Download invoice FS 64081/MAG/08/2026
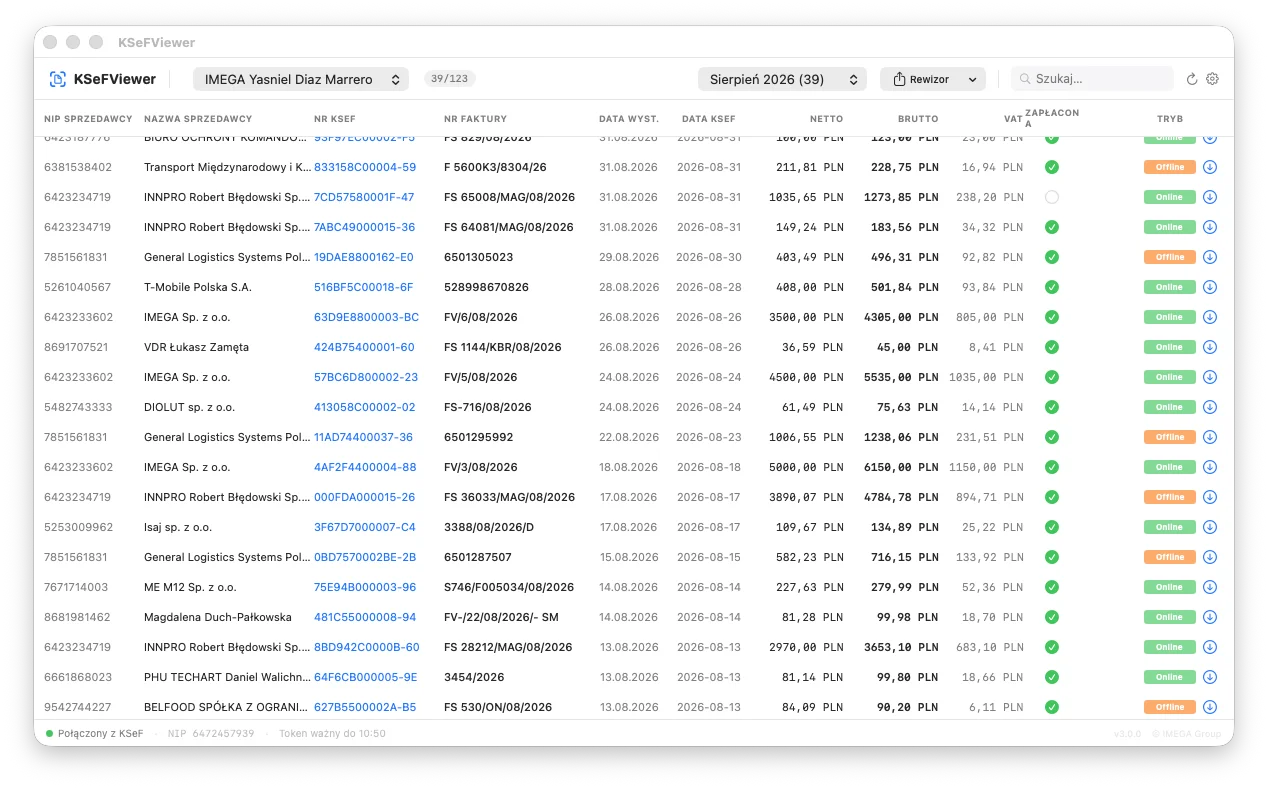The image size is (1268, 788). 1210,227
